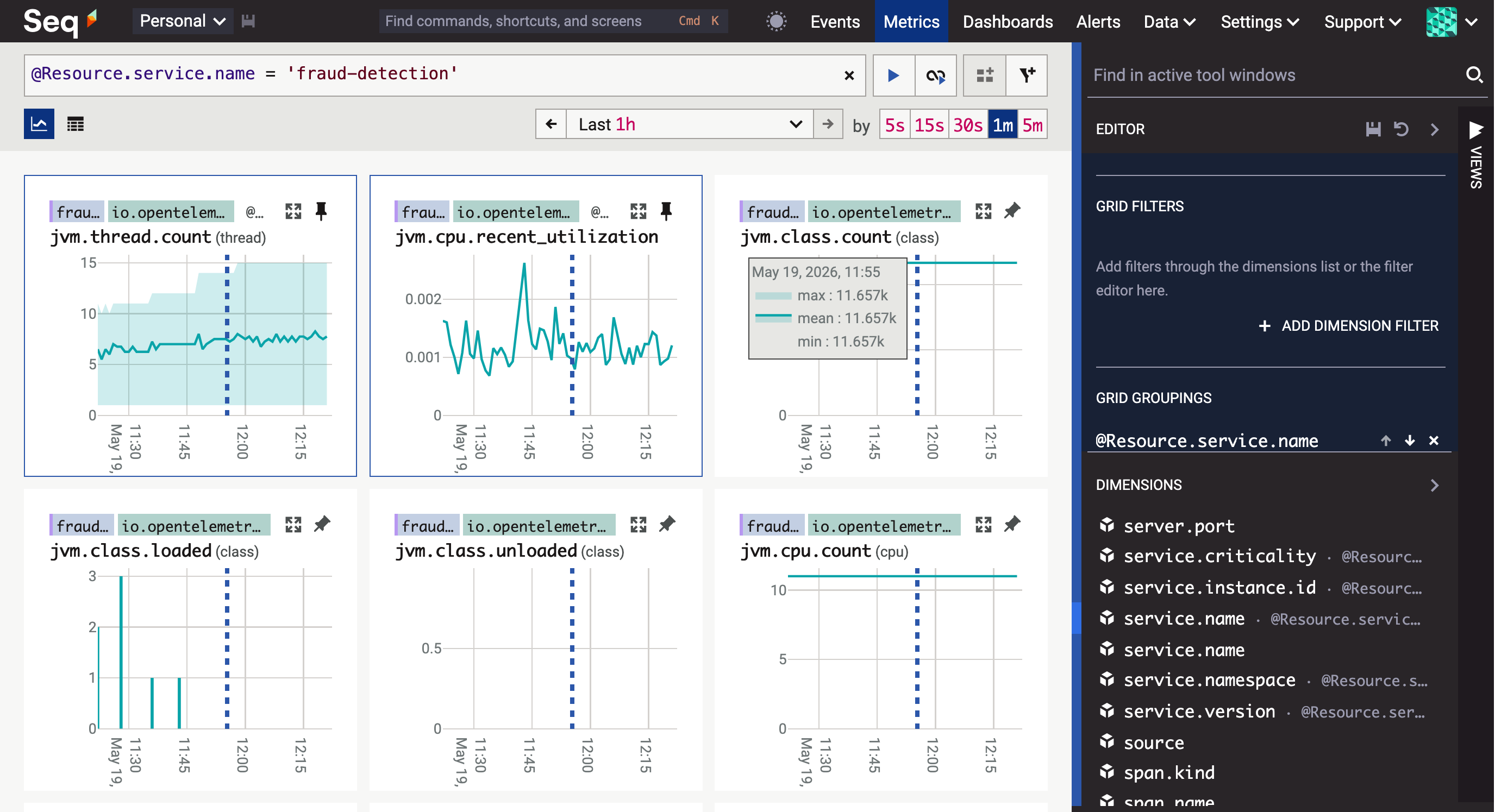Switch to table view icon
Viewport: 1495px width, 812px height.
click(76, 123)
